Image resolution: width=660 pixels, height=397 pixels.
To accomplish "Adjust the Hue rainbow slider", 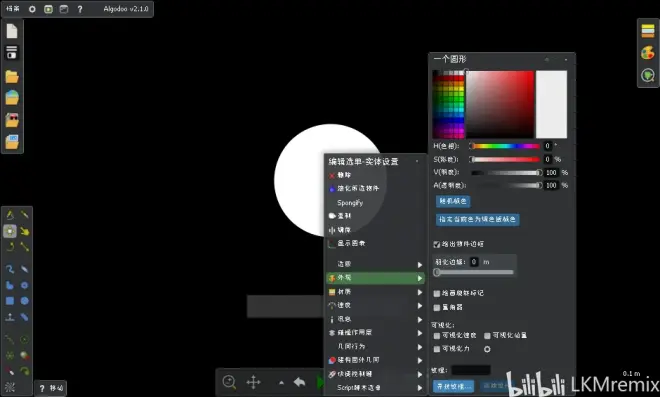I will tap(505, 146).
